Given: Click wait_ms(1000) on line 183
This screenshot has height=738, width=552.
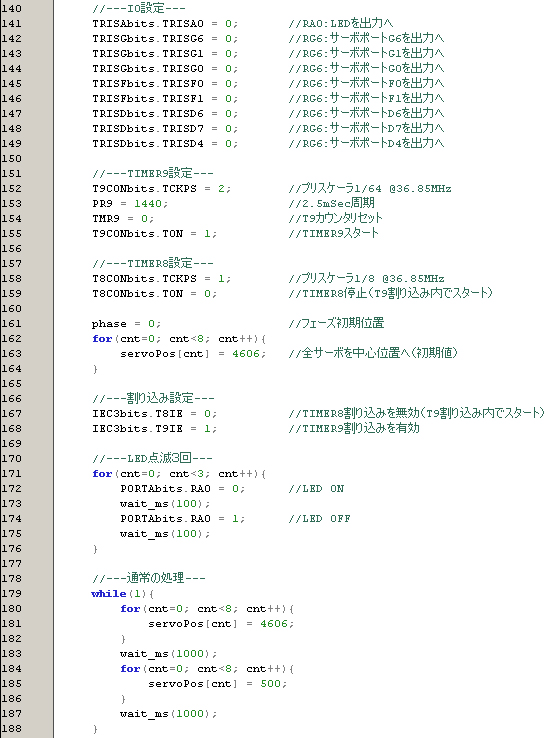Looking at the screenshot, I should (168, 653).
